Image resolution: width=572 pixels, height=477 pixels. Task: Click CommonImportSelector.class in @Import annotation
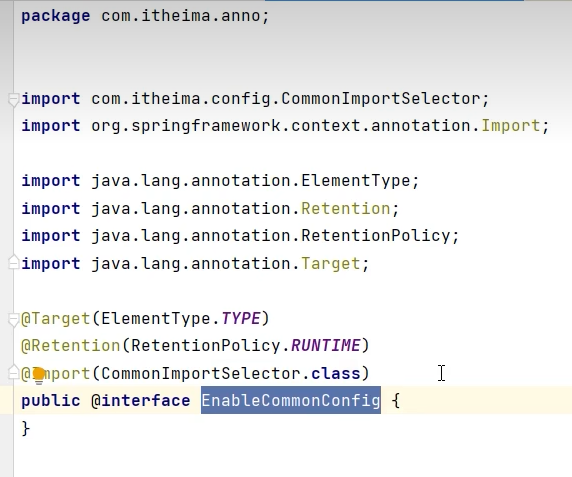[231, 373]
